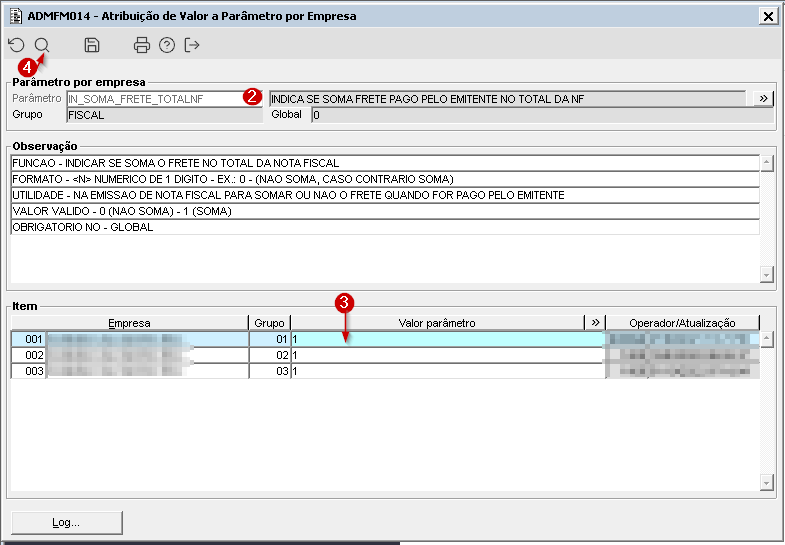The width and height of the screenshot is (785, 545).
Task: Select the FORMATO observation line
Action: tap(385, 179)
